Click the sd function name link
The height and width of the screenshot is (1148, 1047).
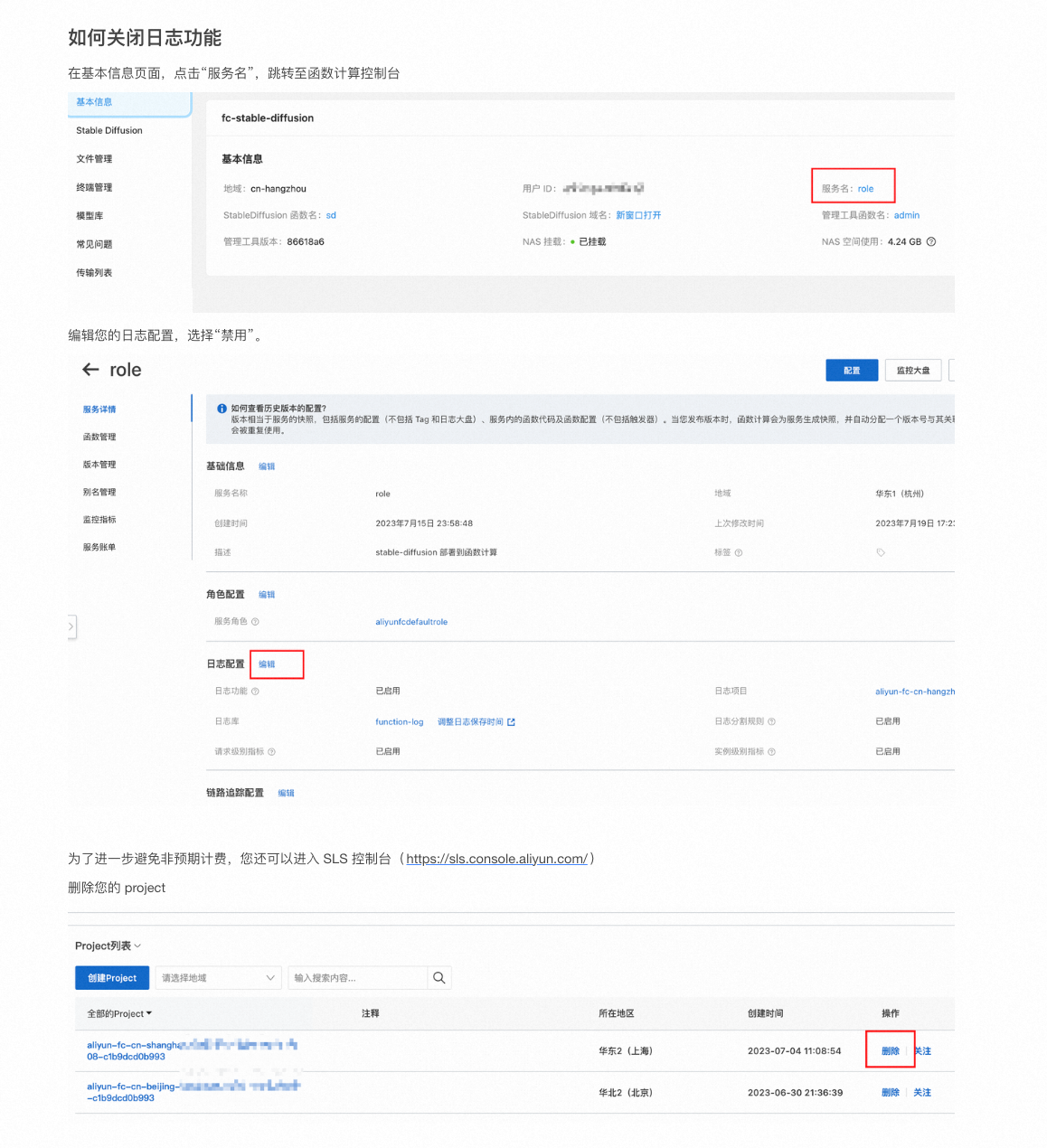[331, 215]
